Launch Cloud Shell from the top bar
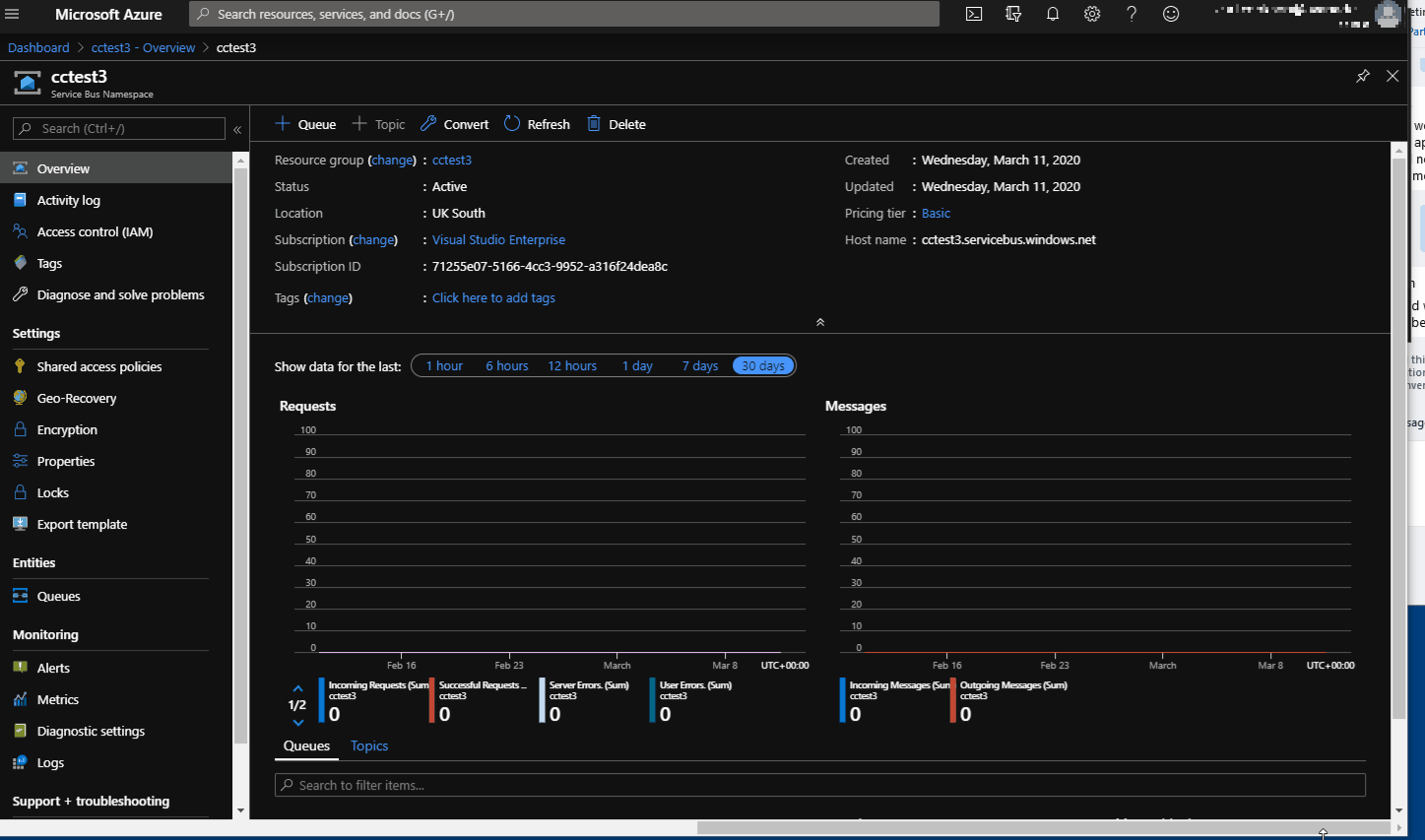Image resolution: width=1425 pixels, height=840 pixels. 974,14
